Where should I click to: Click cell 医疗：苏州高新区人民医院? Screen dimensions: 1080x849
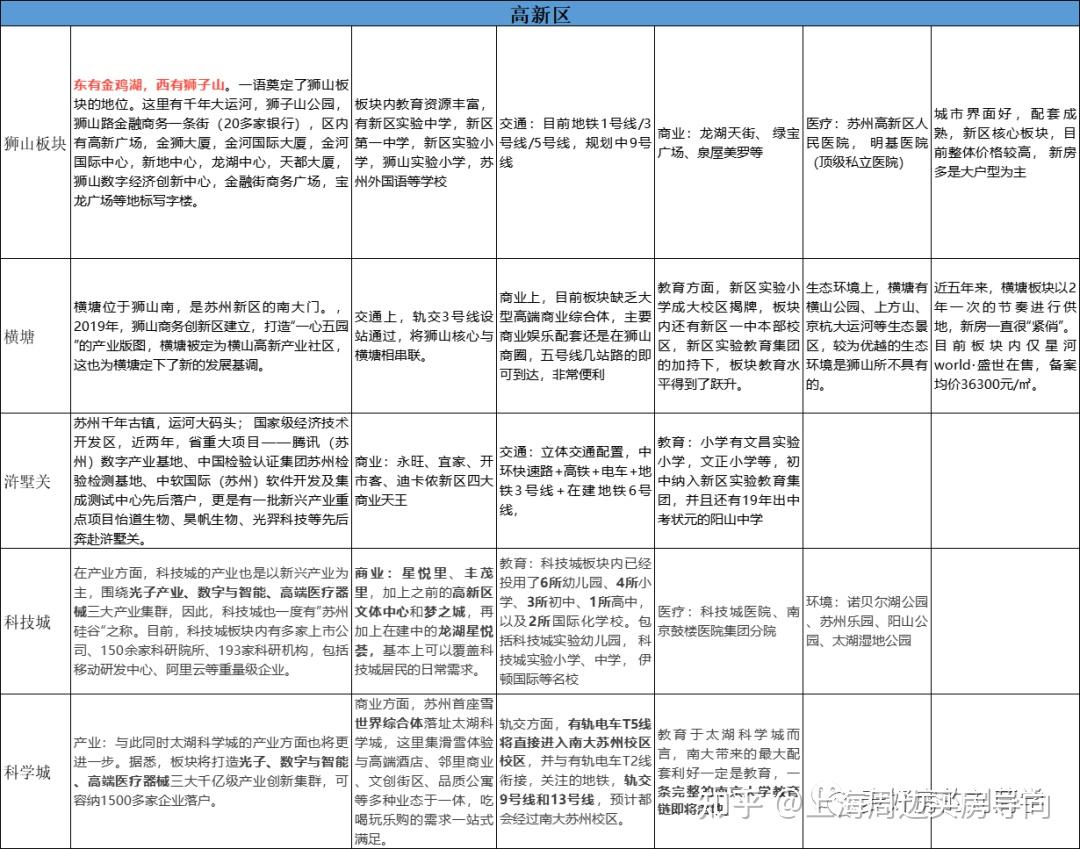(866, 143)
